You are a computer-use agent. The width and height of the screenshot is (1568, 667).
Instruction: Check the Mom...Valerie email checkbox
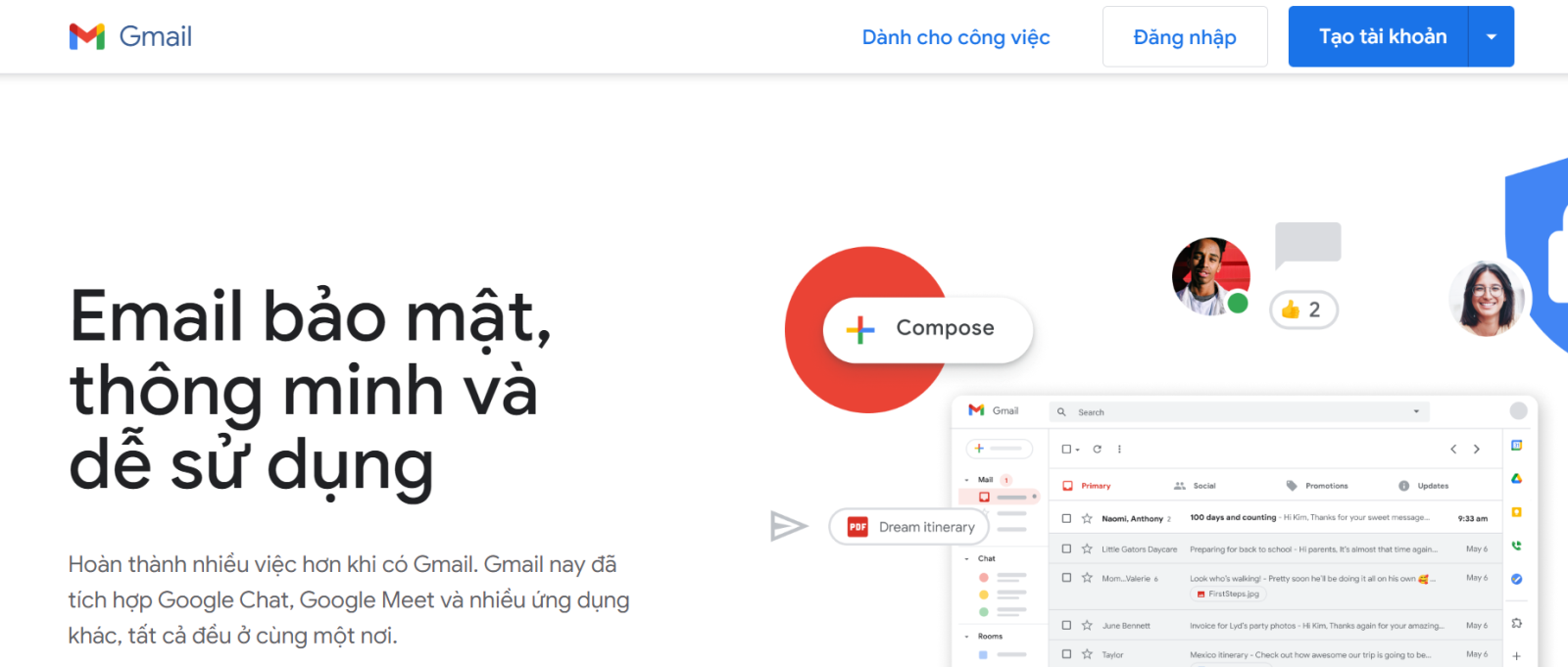1066,578
